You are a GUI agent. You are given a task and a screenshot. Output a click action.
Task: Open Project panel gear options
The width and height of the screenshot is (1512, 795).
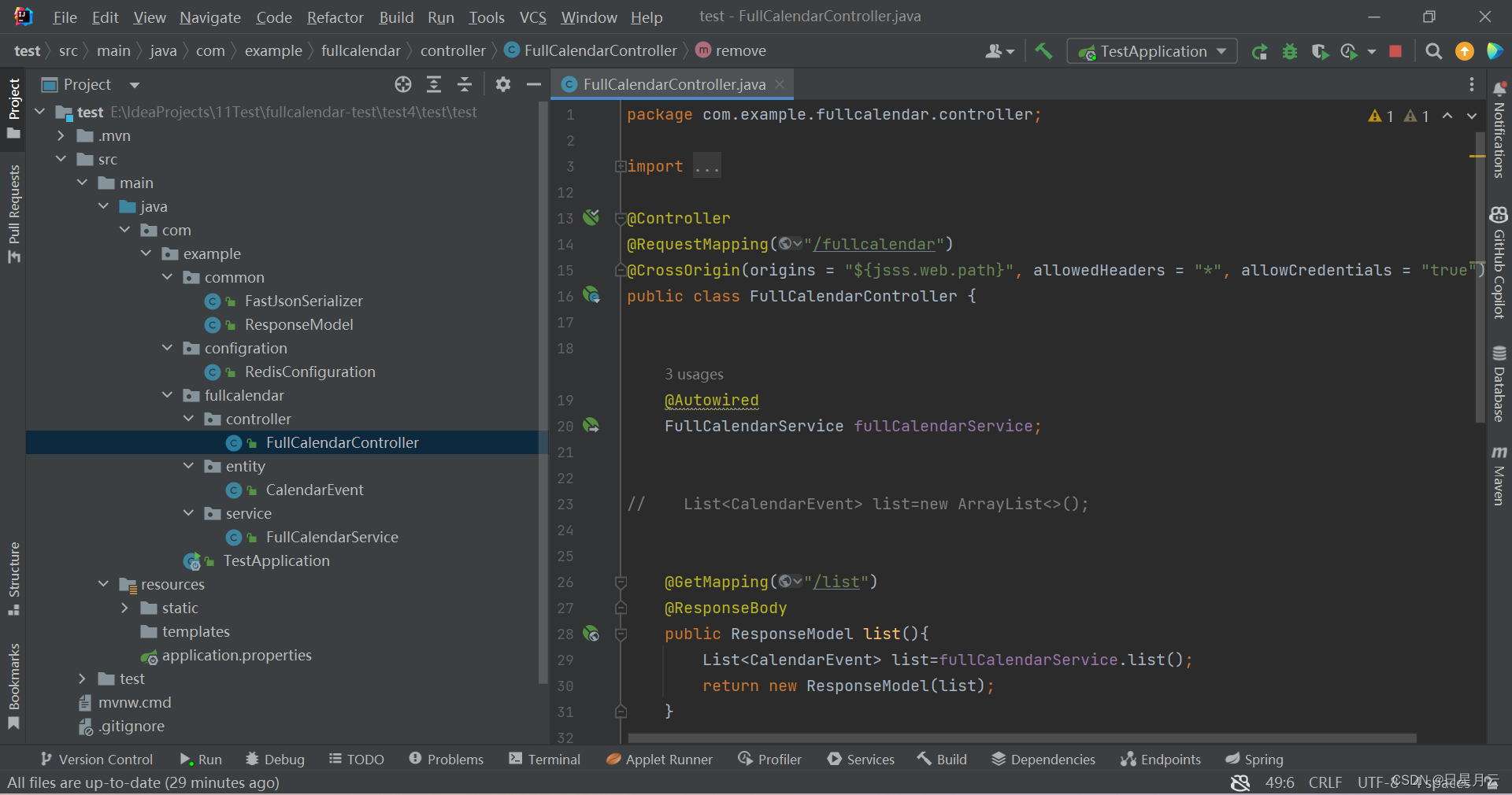click(503, 84)
